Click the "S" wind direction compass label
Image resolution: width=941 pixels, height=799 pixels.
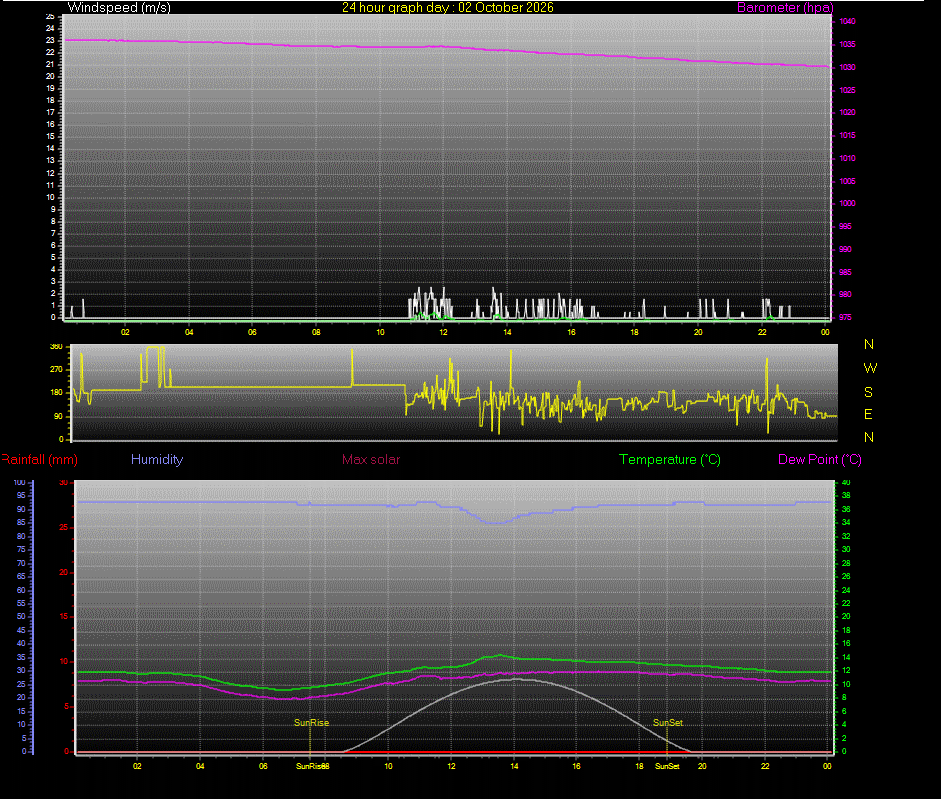[868, 393]
